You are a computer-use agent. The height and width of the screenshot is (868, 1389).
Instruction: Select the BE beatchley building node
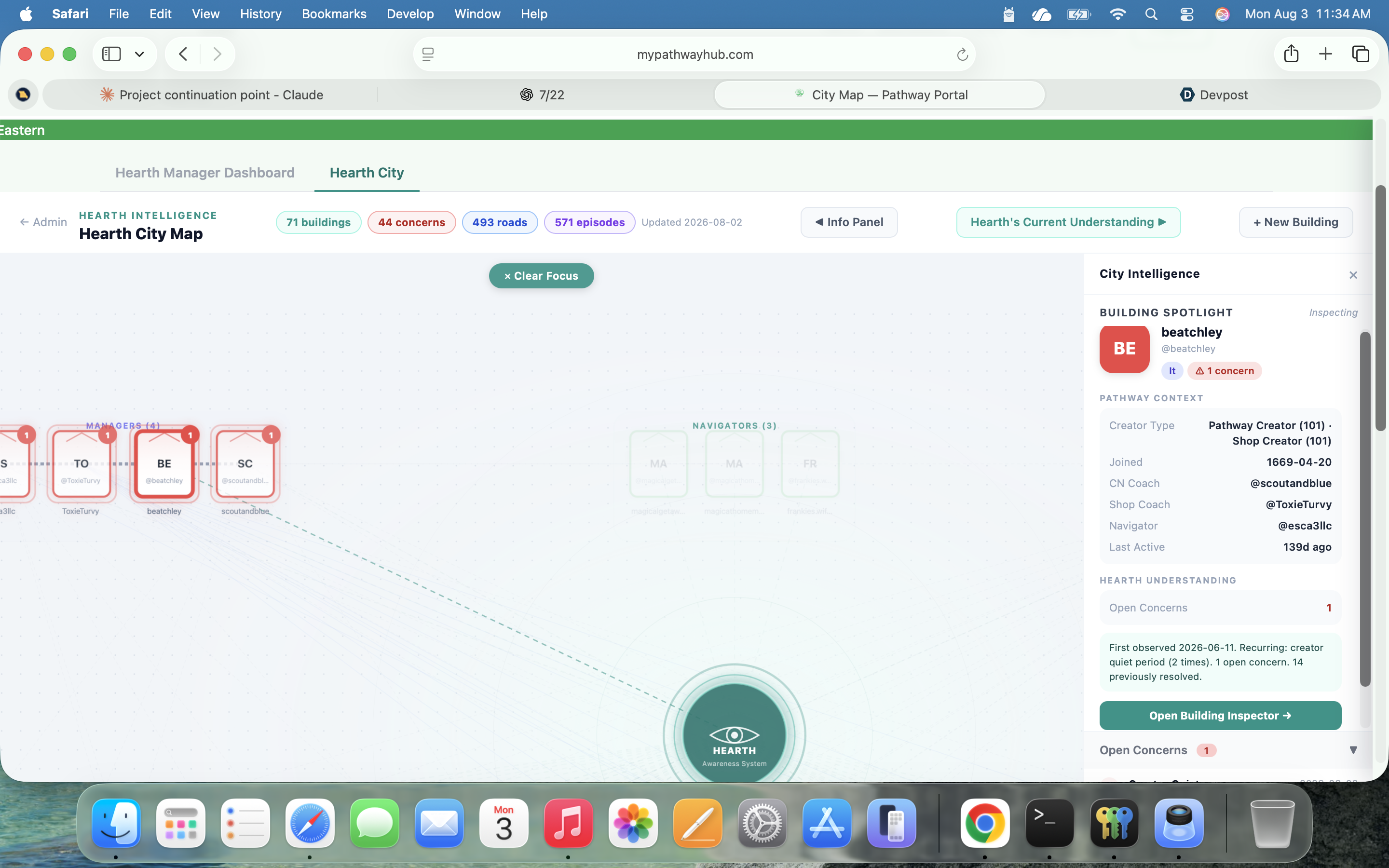click(164, 464)
